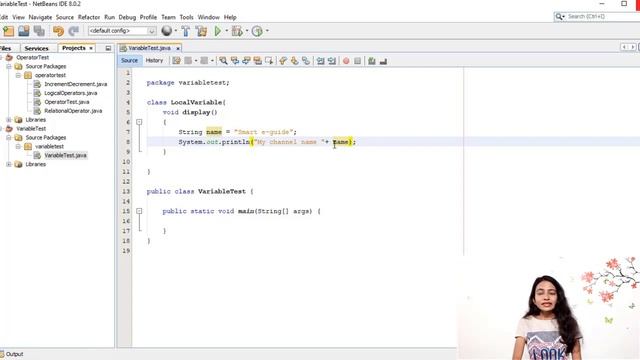The width and height of the screenshot is (640, 360).
Task: Click the Shift Line Left icon
Action: 320,61
